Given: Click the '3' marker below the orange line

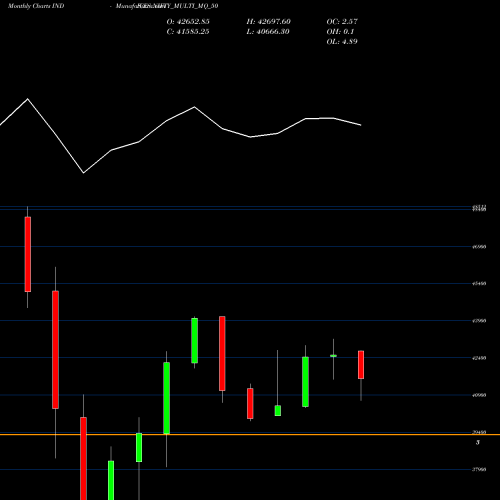Looking at the screenshot, I should click(x=478, y=443).
